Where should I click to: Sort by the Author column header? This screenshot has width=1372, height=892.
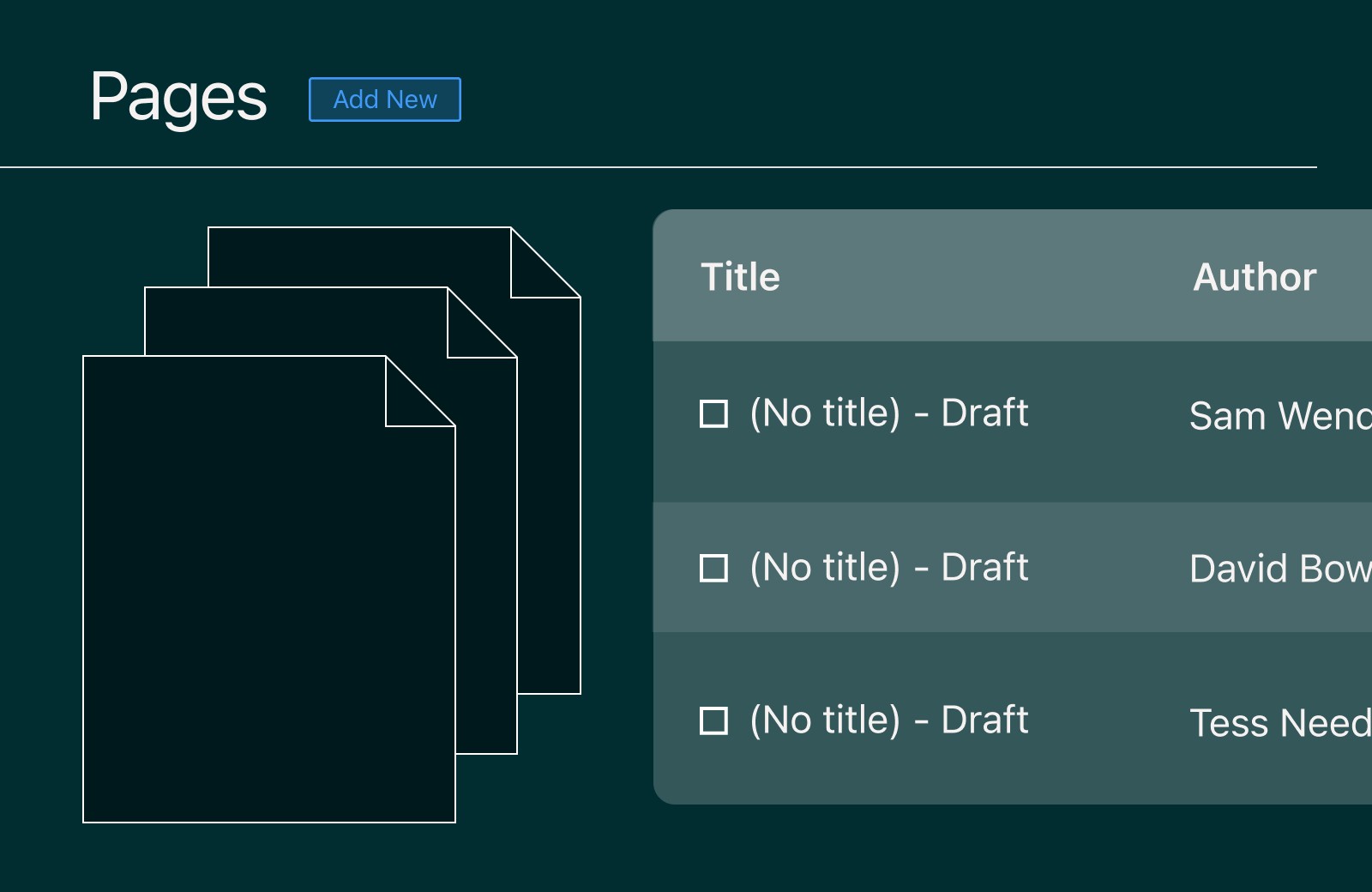point(1255,277)
